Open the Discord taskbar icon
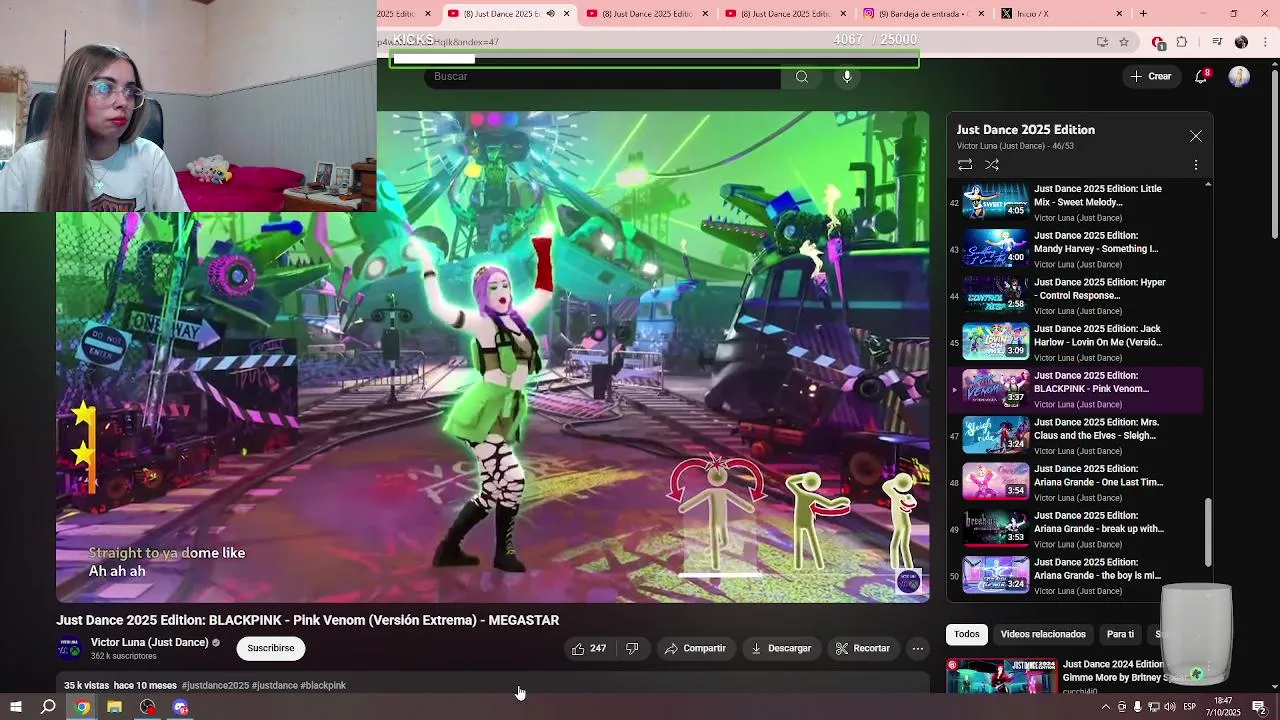 click(180, 707)
